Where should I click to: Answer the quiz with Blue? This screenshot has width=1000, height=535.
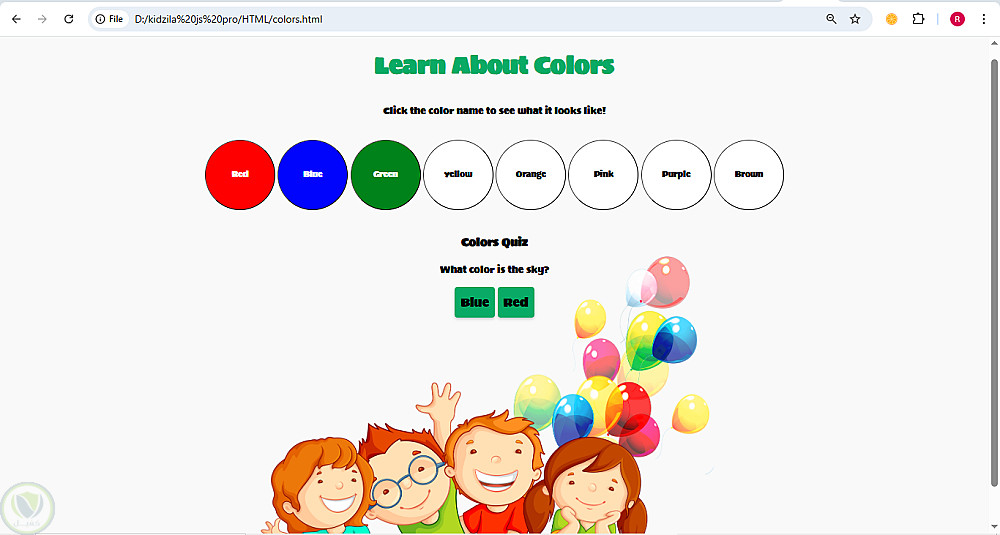(x=474, y=302)
